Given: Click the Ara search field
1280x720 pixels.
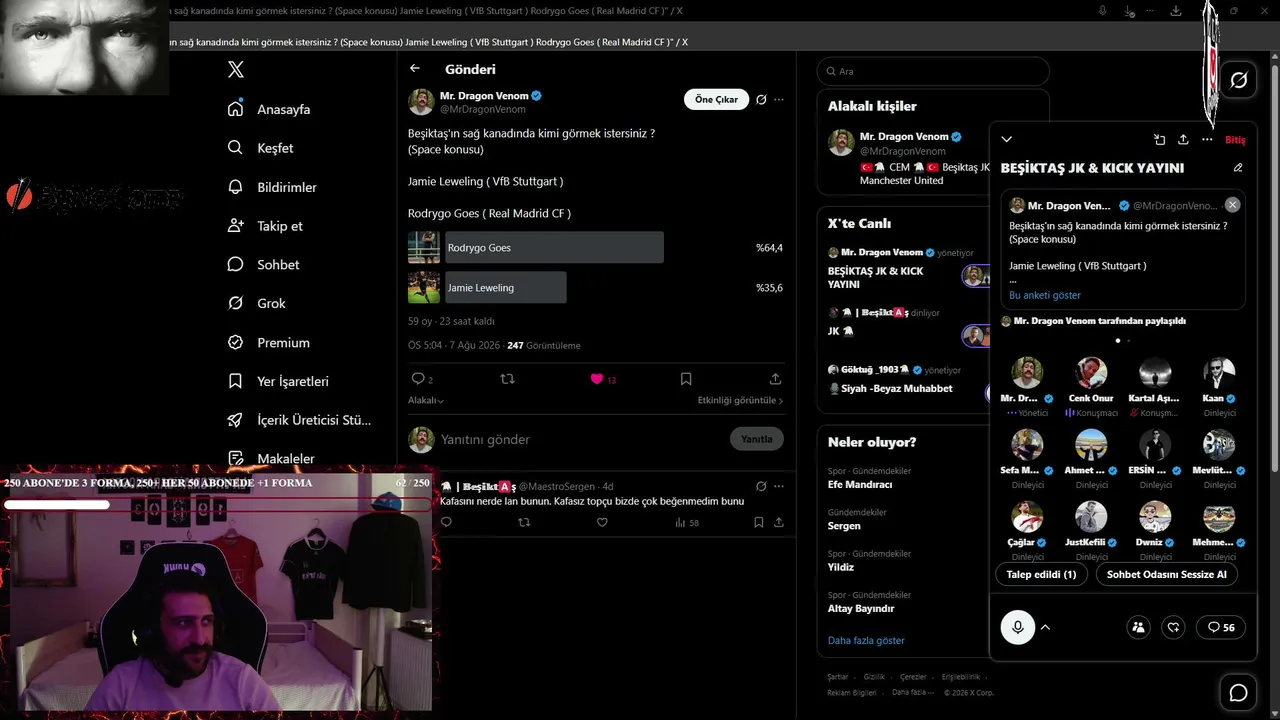Looking at the screenshot, I should tap(933, 72).
